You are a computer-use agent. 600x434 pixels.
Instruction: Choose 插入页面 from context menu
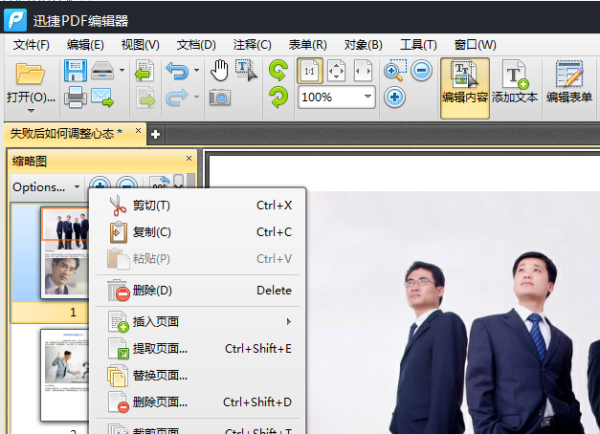[x=197, y=322]
